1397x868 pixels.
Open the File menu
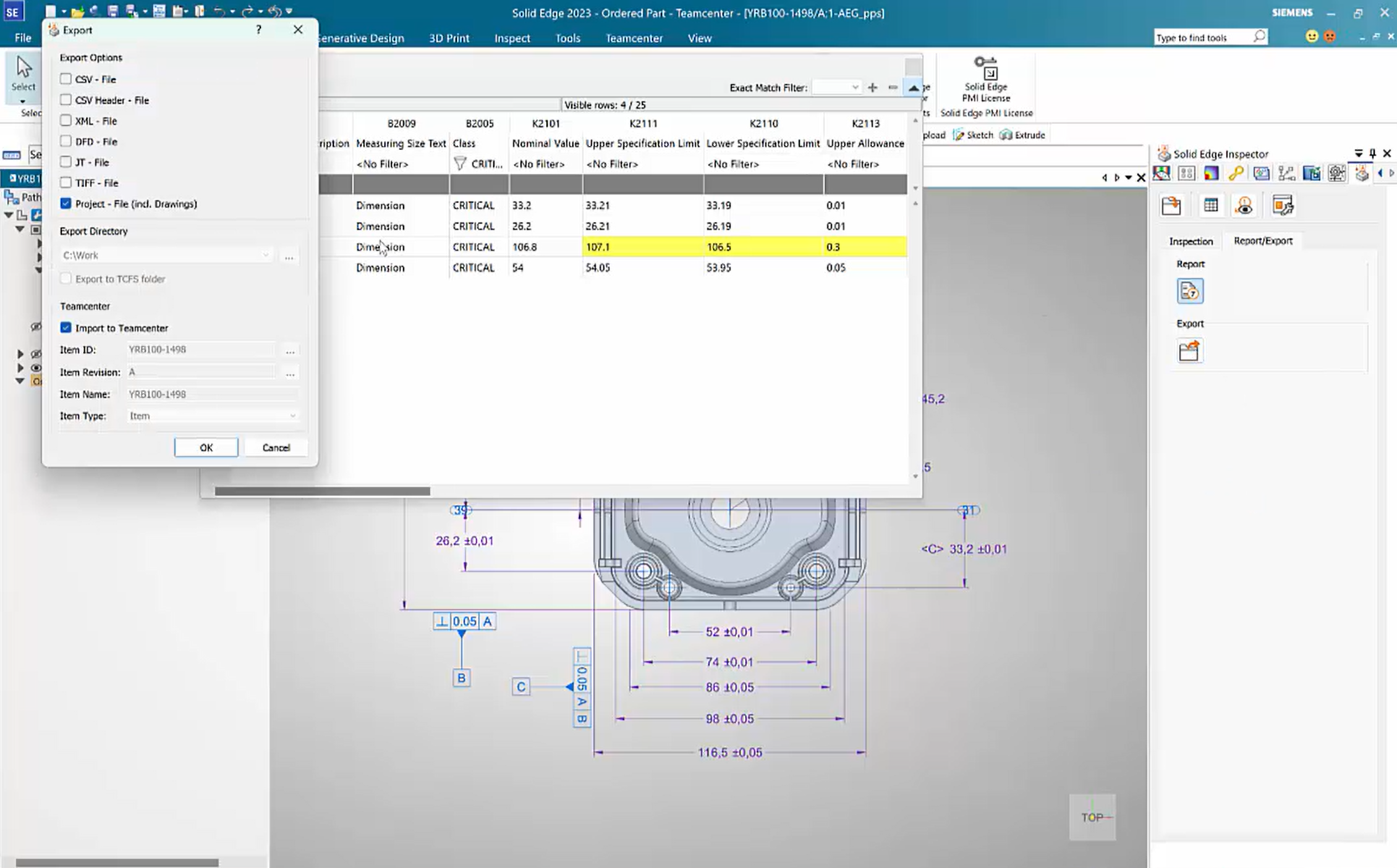23,38
